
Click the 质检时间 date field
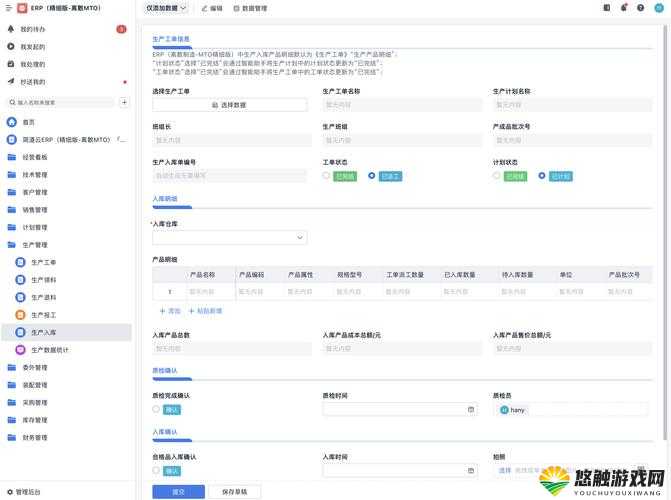(400, 410)
